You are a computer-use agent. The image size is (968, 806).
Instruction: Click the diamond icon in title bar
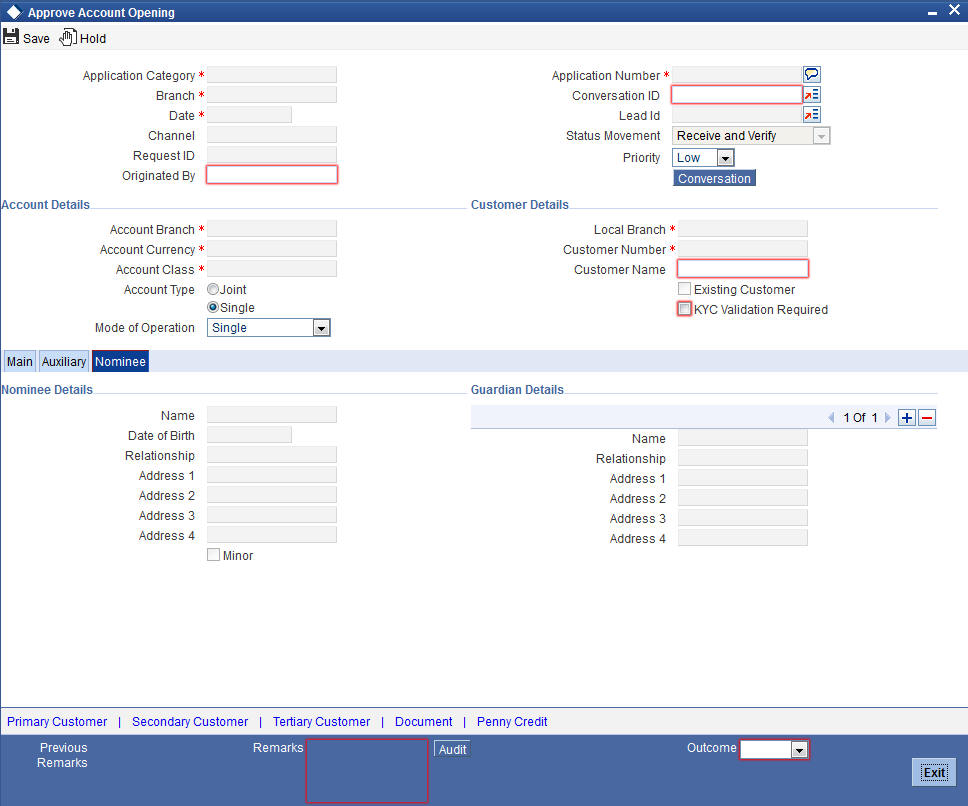click(x=13, y=12)
